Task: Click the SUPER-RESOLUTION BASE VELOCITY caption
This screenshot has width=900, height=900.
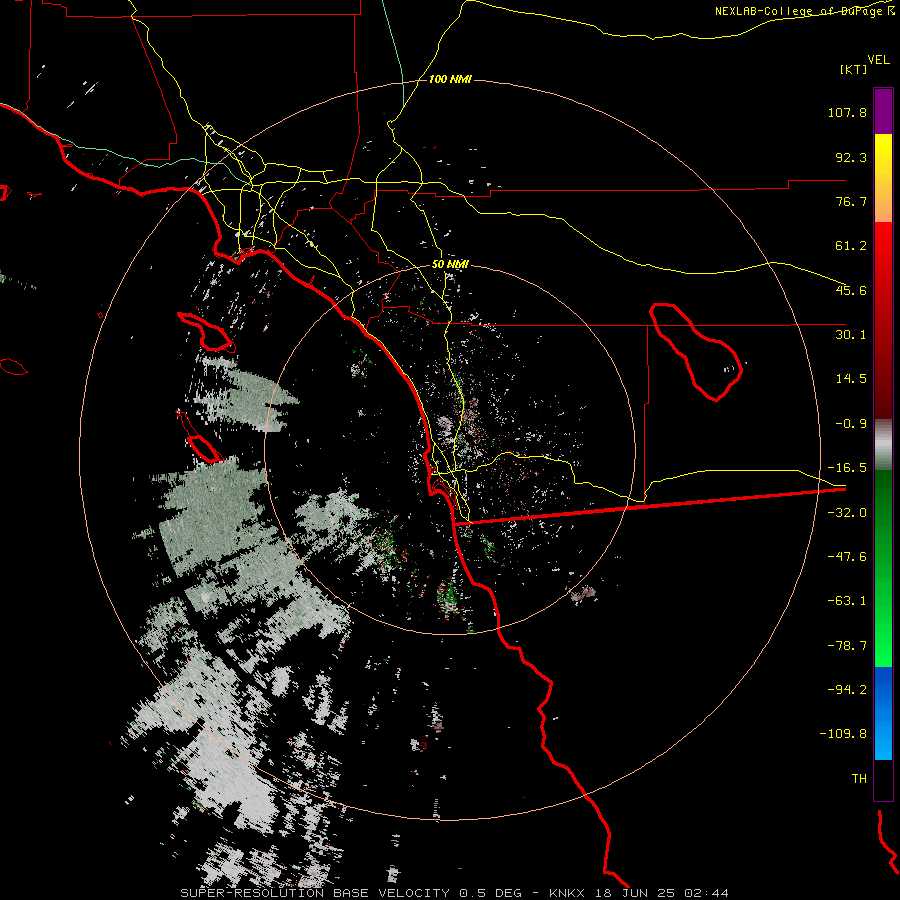Action: pyautogui.click(x=317, y=893)
